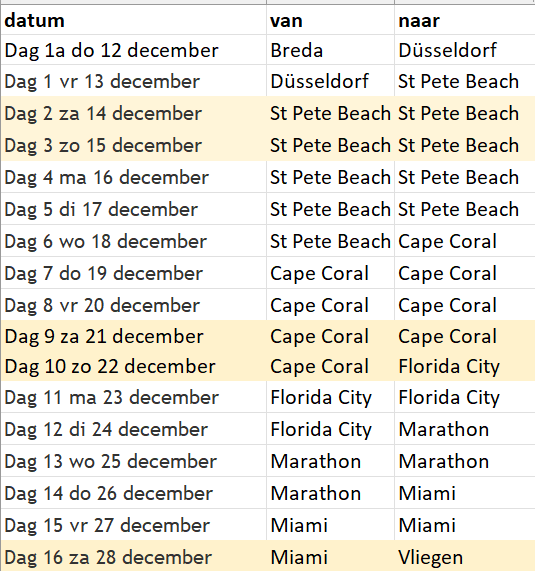Screen dimensions: 535x571
Task: Select the 'van' header cell
Action: point(330,20)
